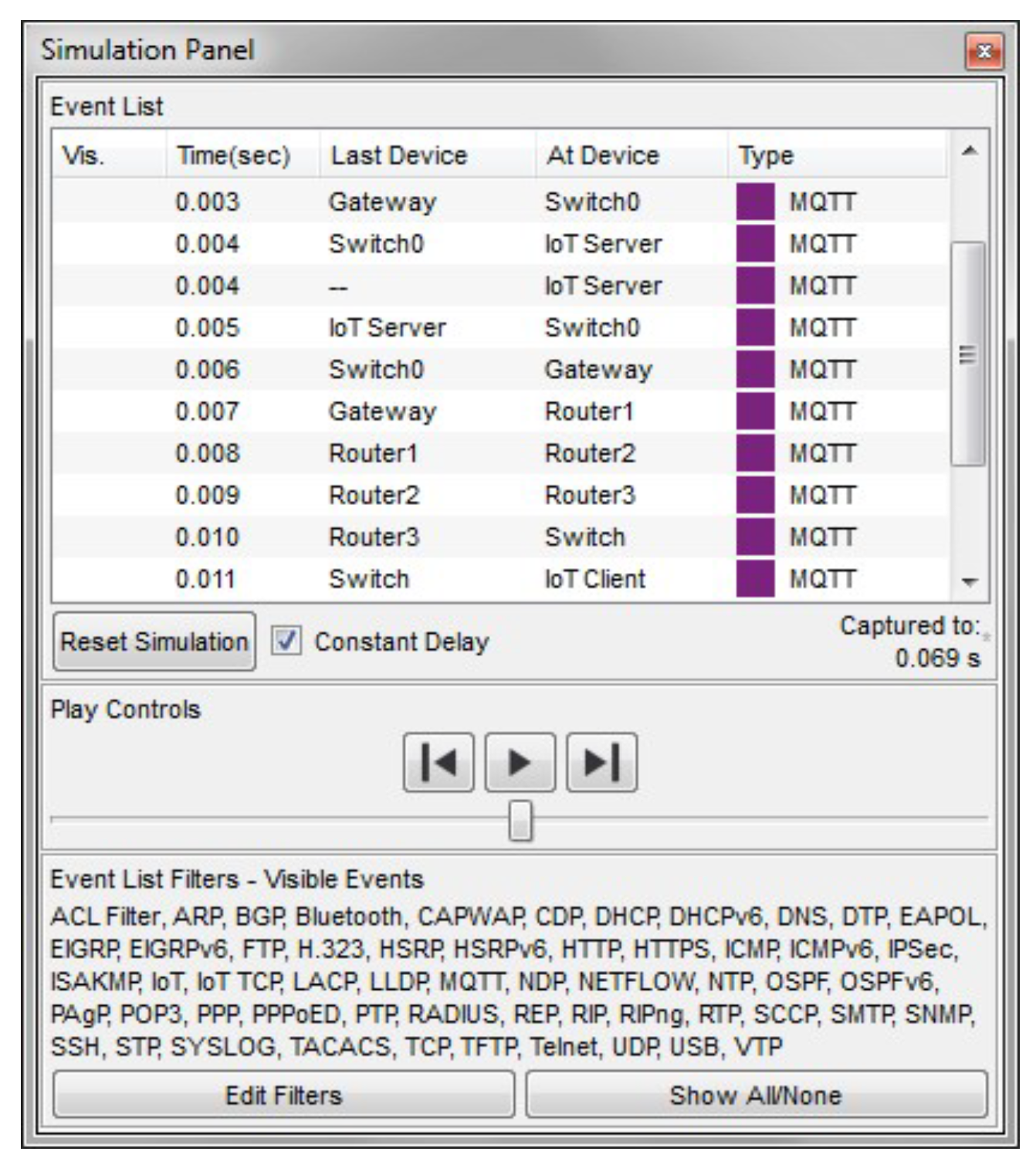Image resolution: width=1036 pixels, height=1165 pixels.
Task: Click the Reset Simulation button
Action: pyautogui.click(x=154, y=642)
